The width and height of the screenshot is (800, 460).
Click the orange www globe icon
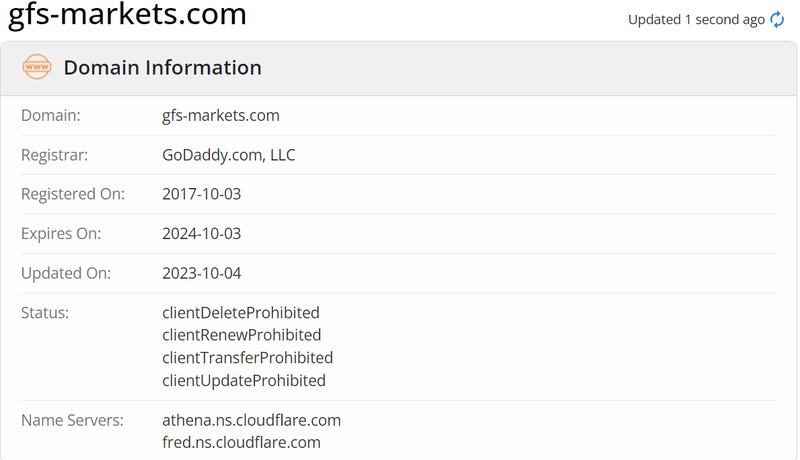click(x=37, y=67)
